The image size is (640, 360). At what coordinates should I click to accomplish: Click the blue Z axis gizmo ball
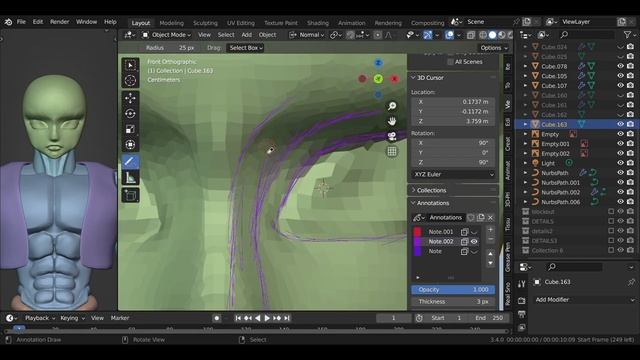378,63
